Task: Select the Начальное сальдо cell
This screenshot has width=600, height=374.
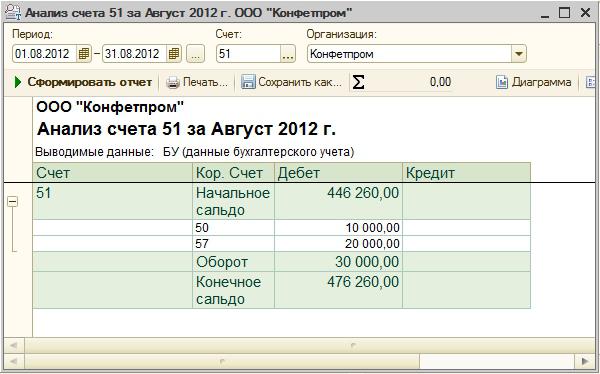Action: pos(233,201)
